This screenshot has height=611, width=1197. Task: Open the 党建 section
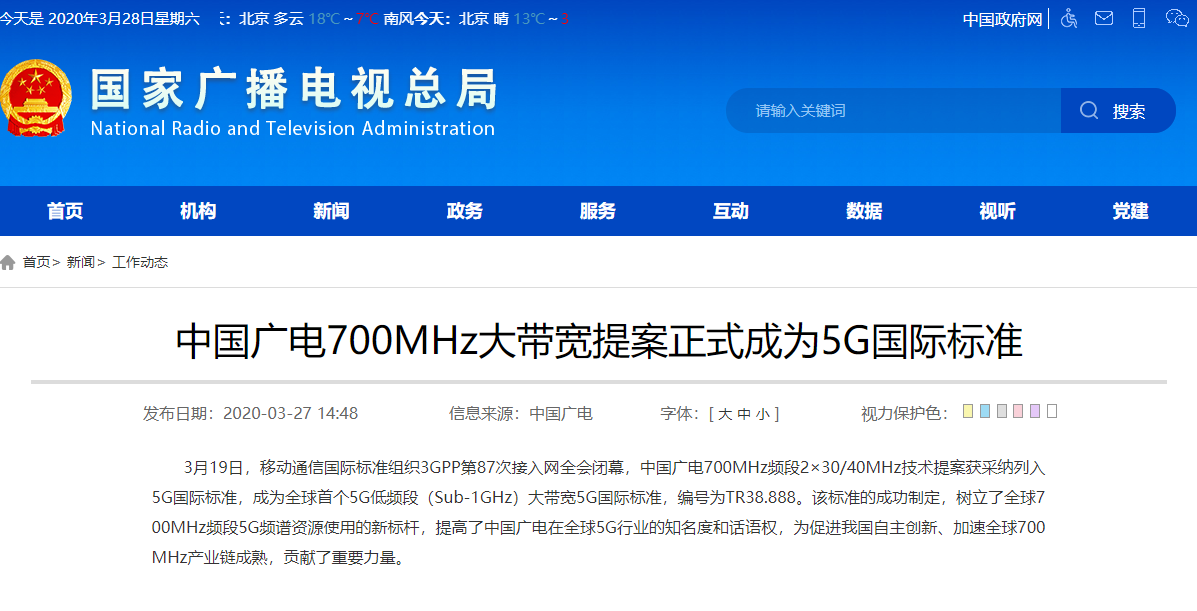(x=1130, y=211)
